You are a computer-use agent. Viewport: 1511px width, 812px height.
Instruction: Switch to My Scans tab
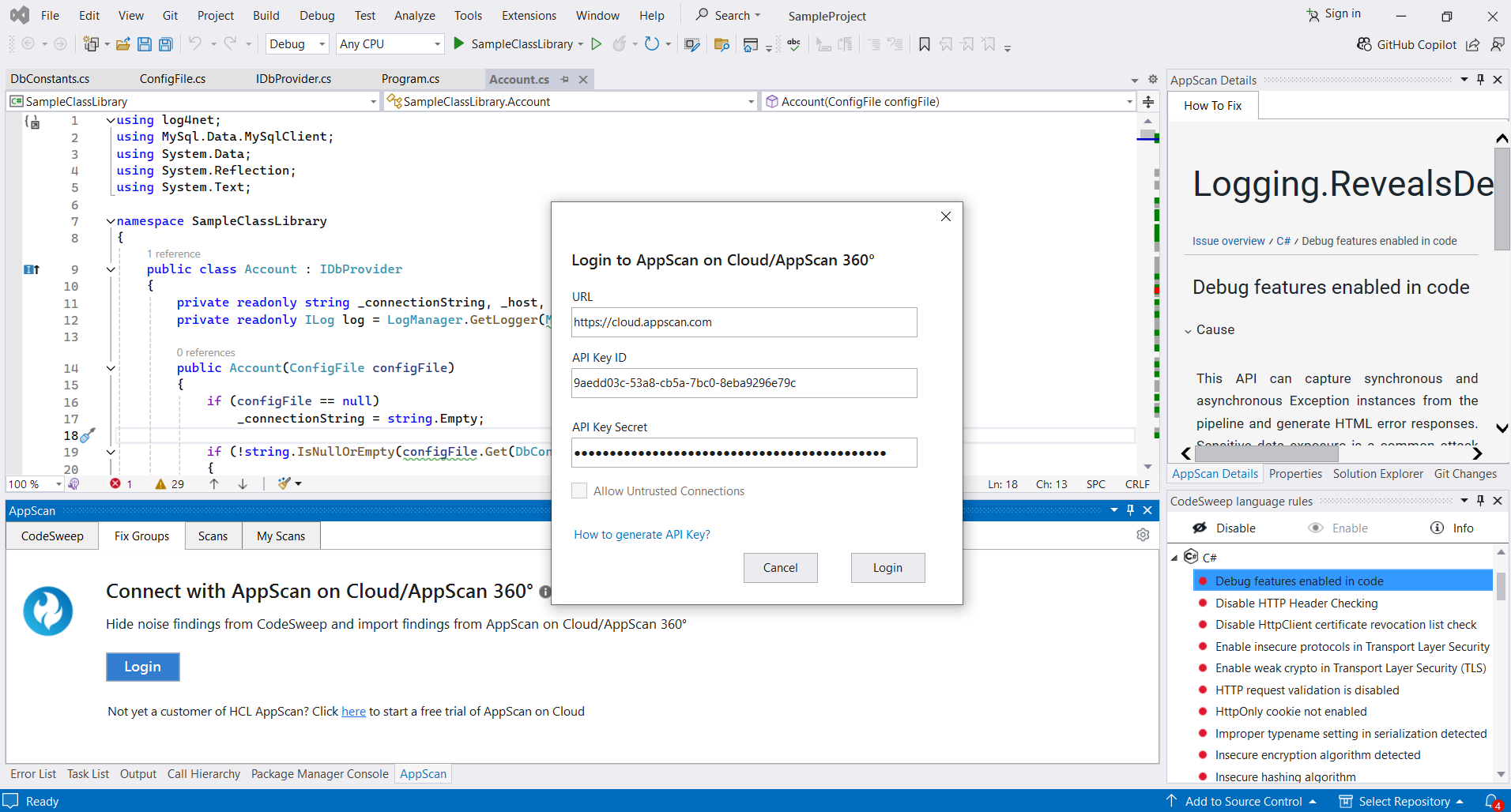[x=281, y=536]
